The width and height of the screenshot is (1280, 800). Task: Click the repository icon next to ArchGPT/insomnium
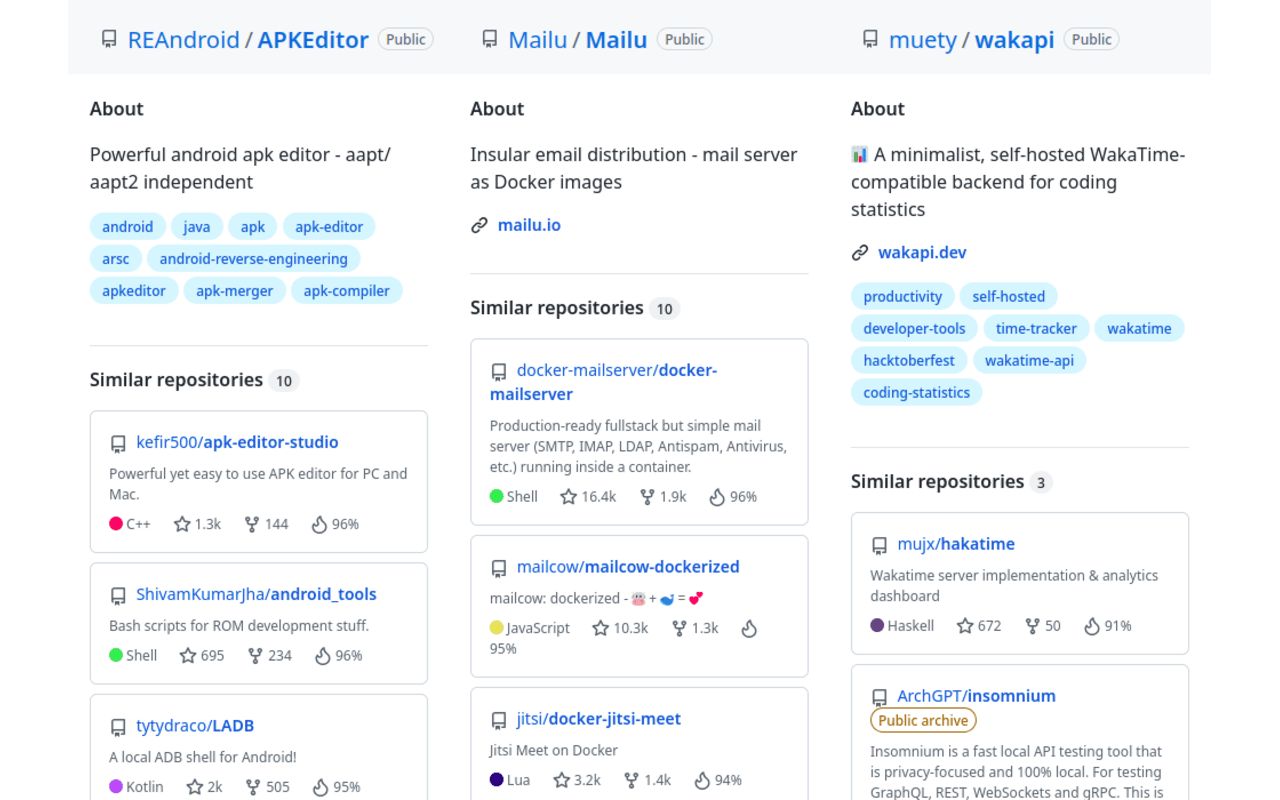(880, 695)
